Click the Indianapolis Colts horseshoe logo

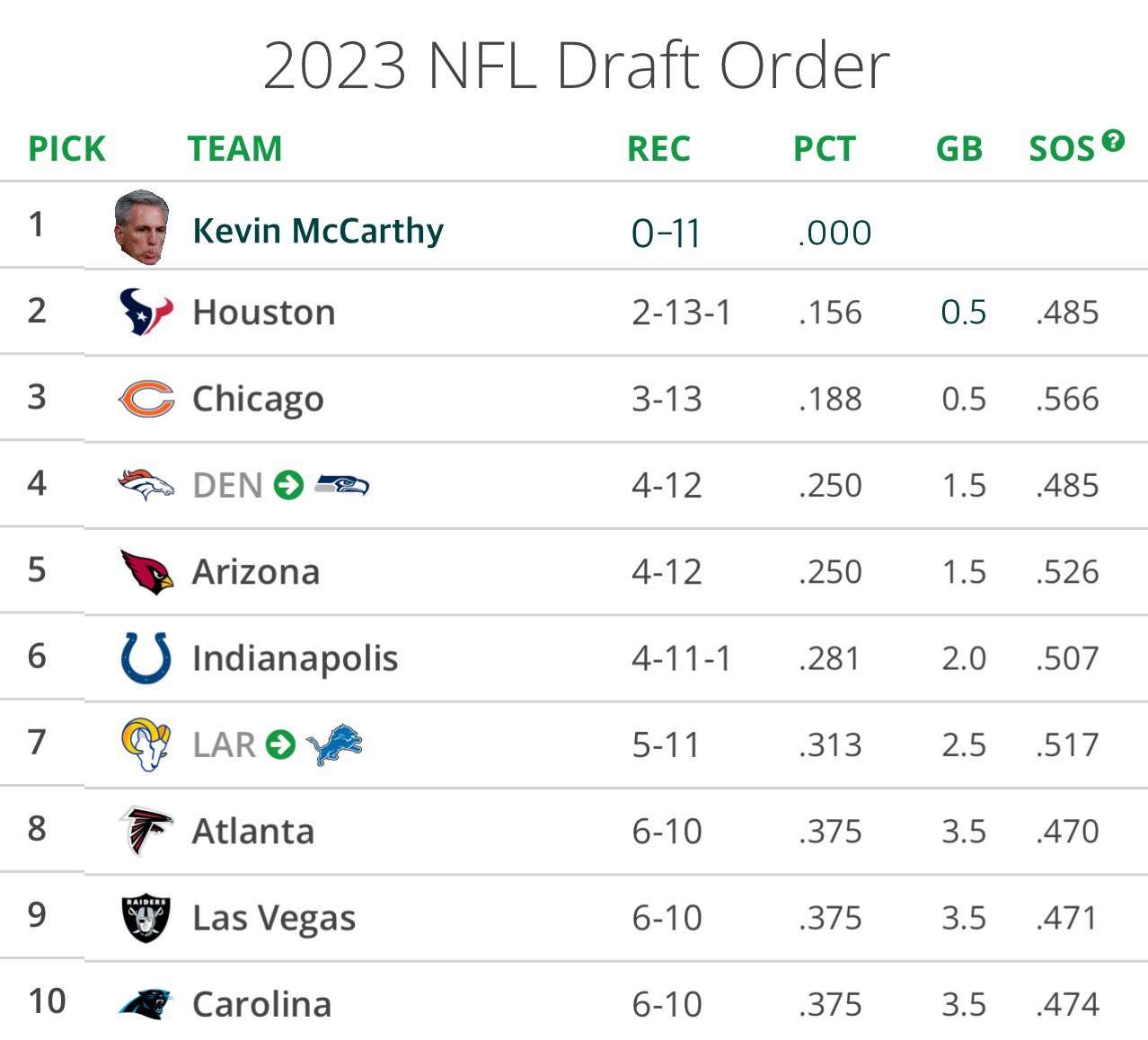[146, 658]
